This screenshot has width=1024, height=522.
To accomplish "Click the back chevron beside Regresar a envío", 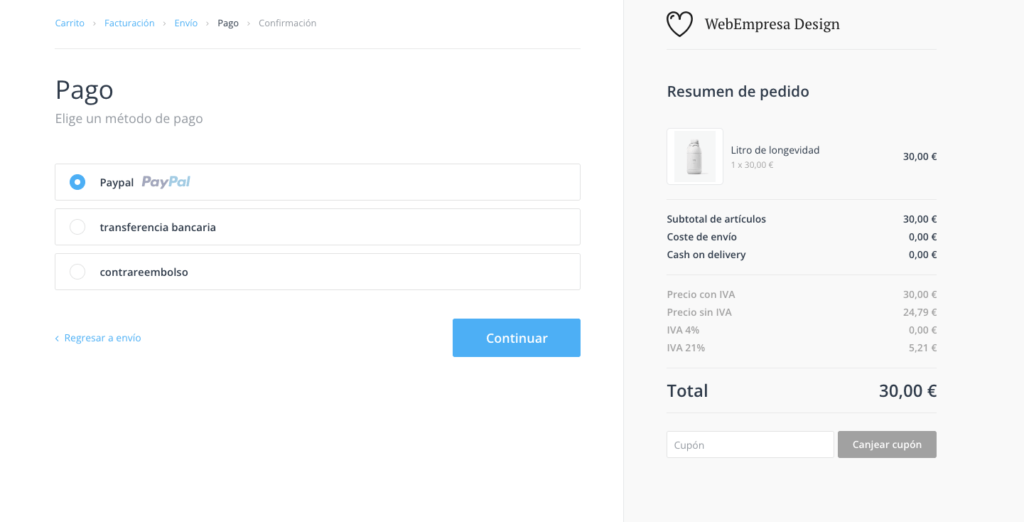I will 57,338.
